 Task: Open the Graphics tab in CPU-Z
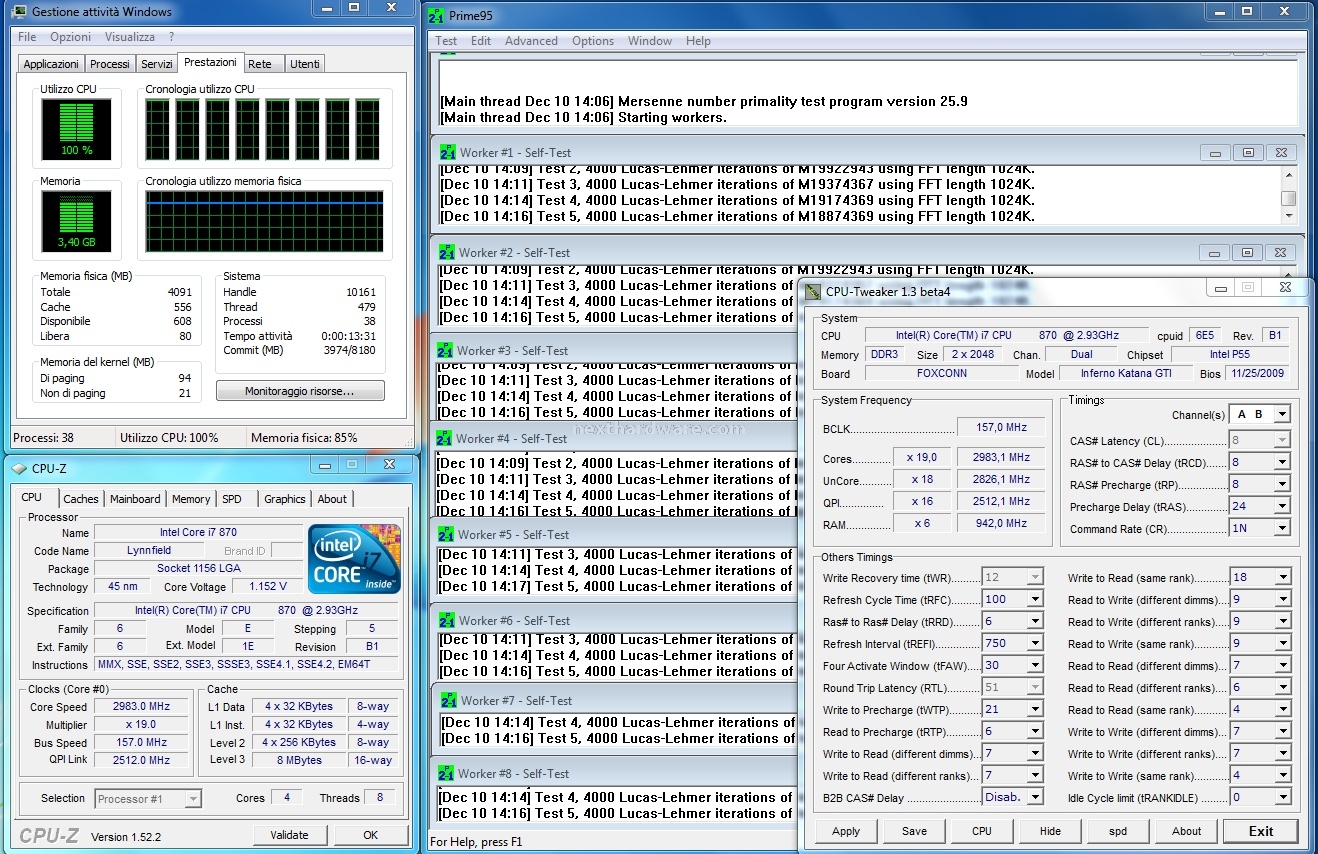pos(285,499)
